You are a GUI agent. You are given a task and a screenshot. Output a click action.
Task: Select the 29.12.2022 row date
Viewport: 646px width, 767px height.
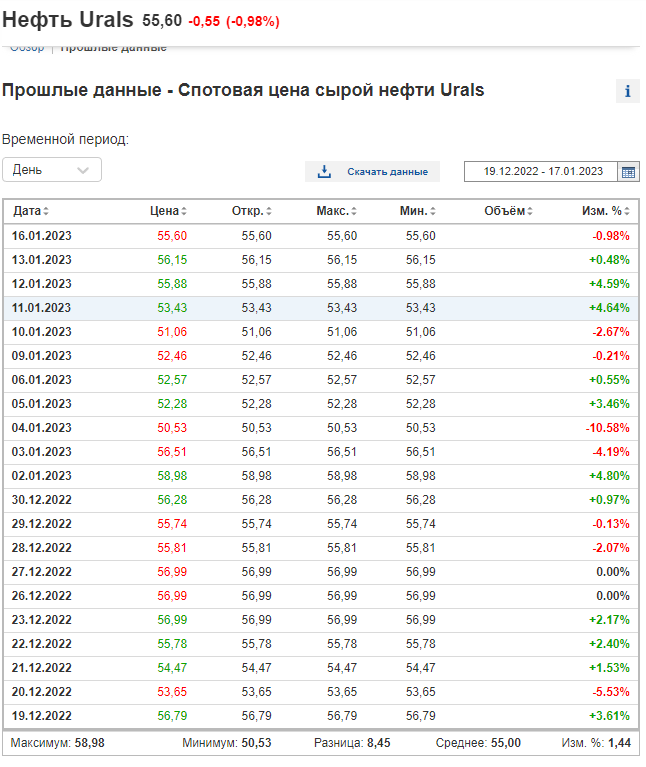(42, 523)
